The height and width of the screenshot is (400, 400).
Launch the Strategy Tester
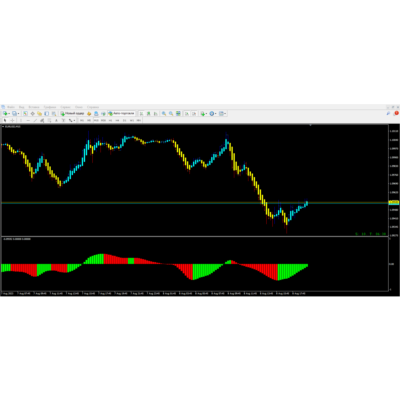[x=54, y=114]
